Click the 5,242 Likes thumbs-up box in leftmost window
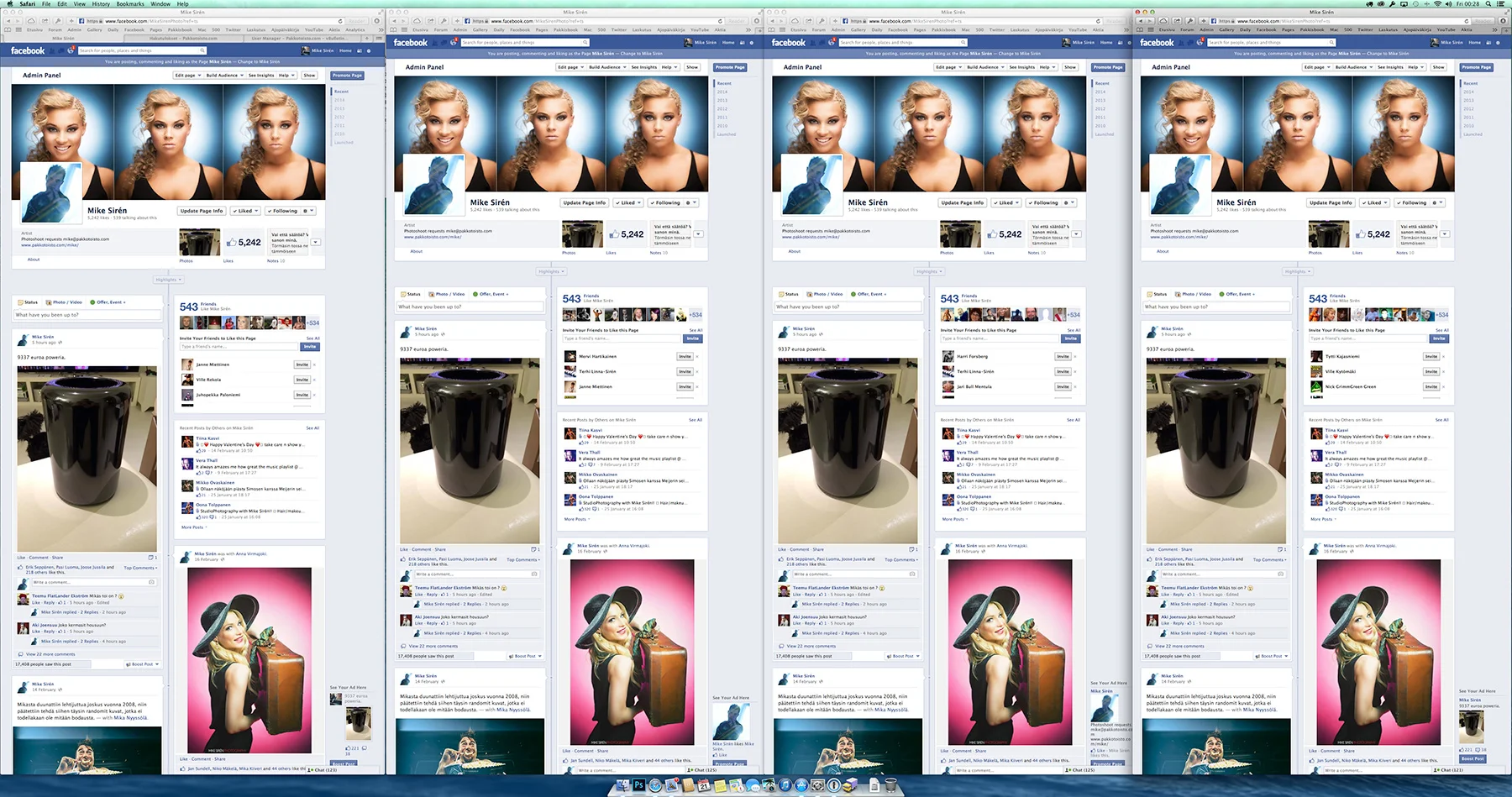This screenshot has height=797, width=1512. coord(244,242)
